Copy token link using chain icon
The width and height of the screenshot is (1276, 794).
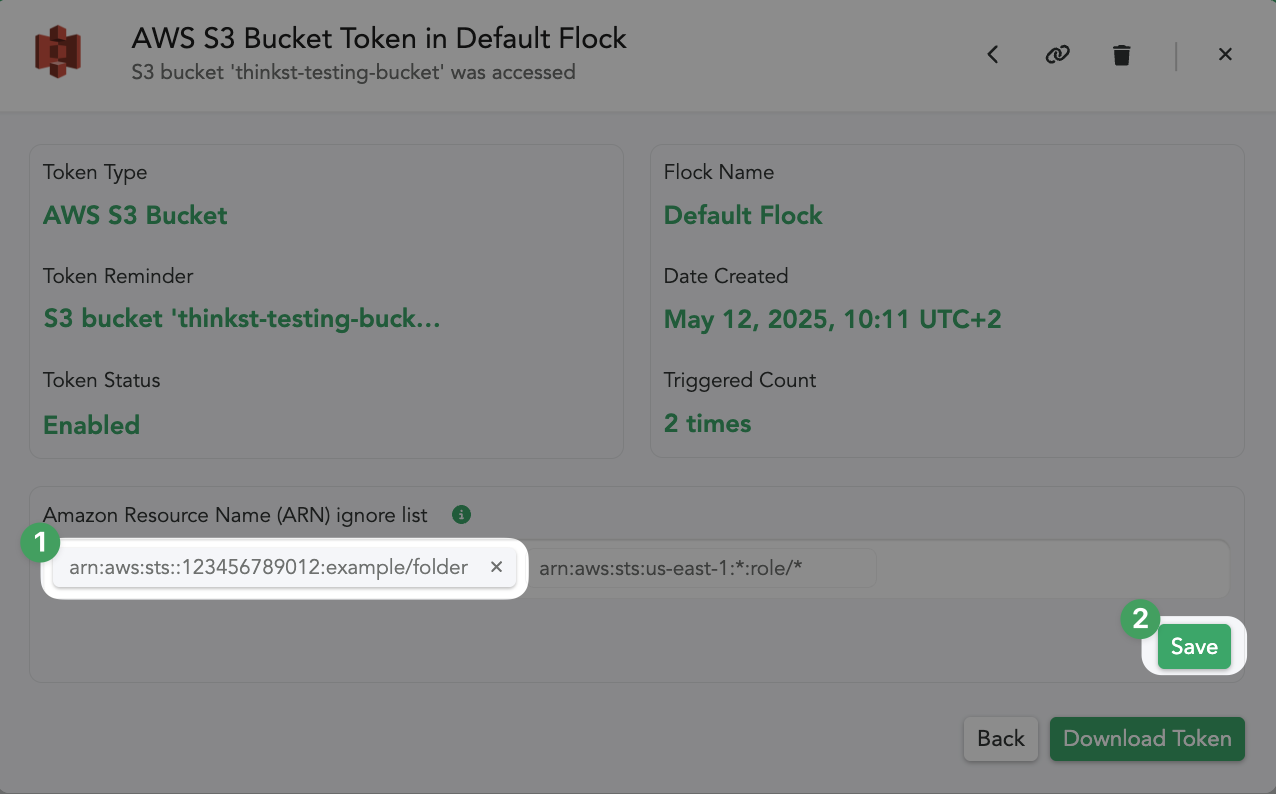pyautogui.click(x=1057, y=55)
